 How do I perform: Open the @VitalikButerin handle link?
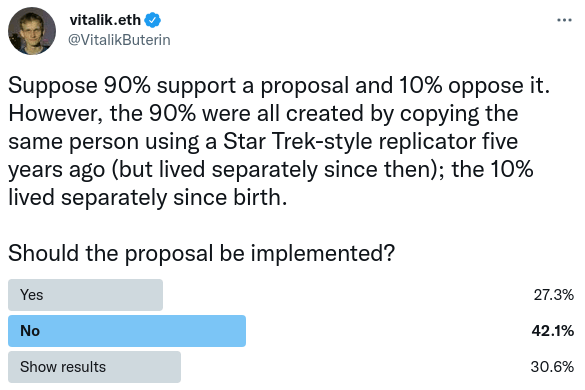pyautogui.click(x=119, y=40)
